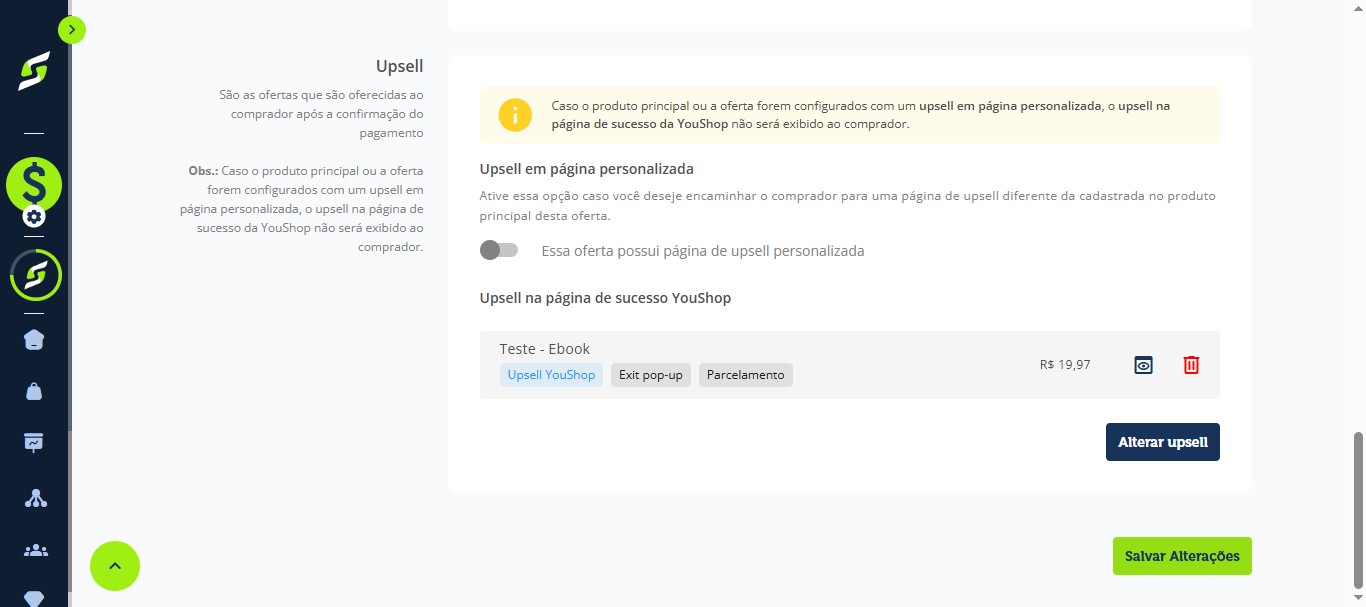Expand the sidebar with the green arrow
1366x607 pixels.
point(72,30)
